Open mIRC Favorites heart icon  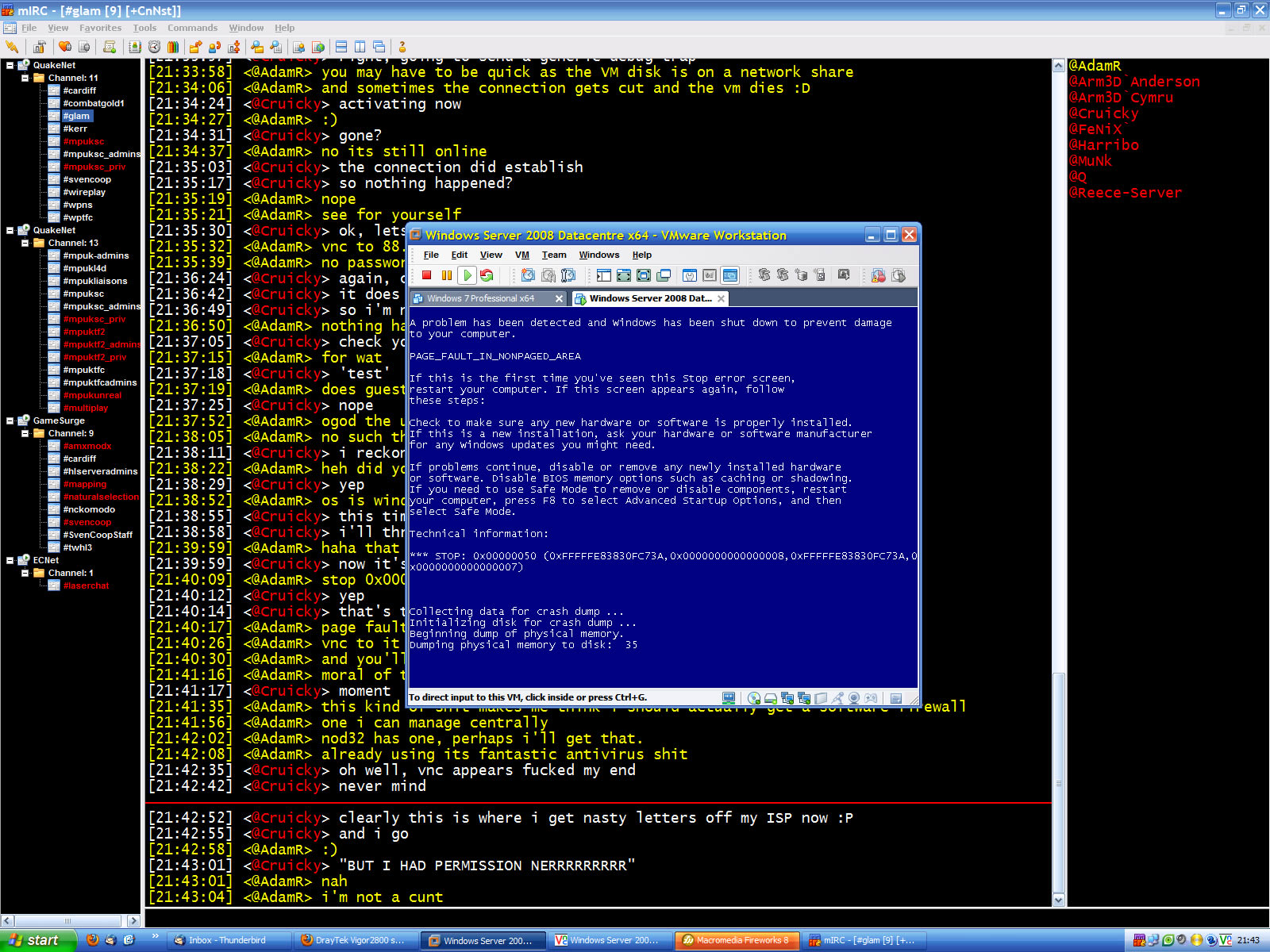[x=64, y=47]
